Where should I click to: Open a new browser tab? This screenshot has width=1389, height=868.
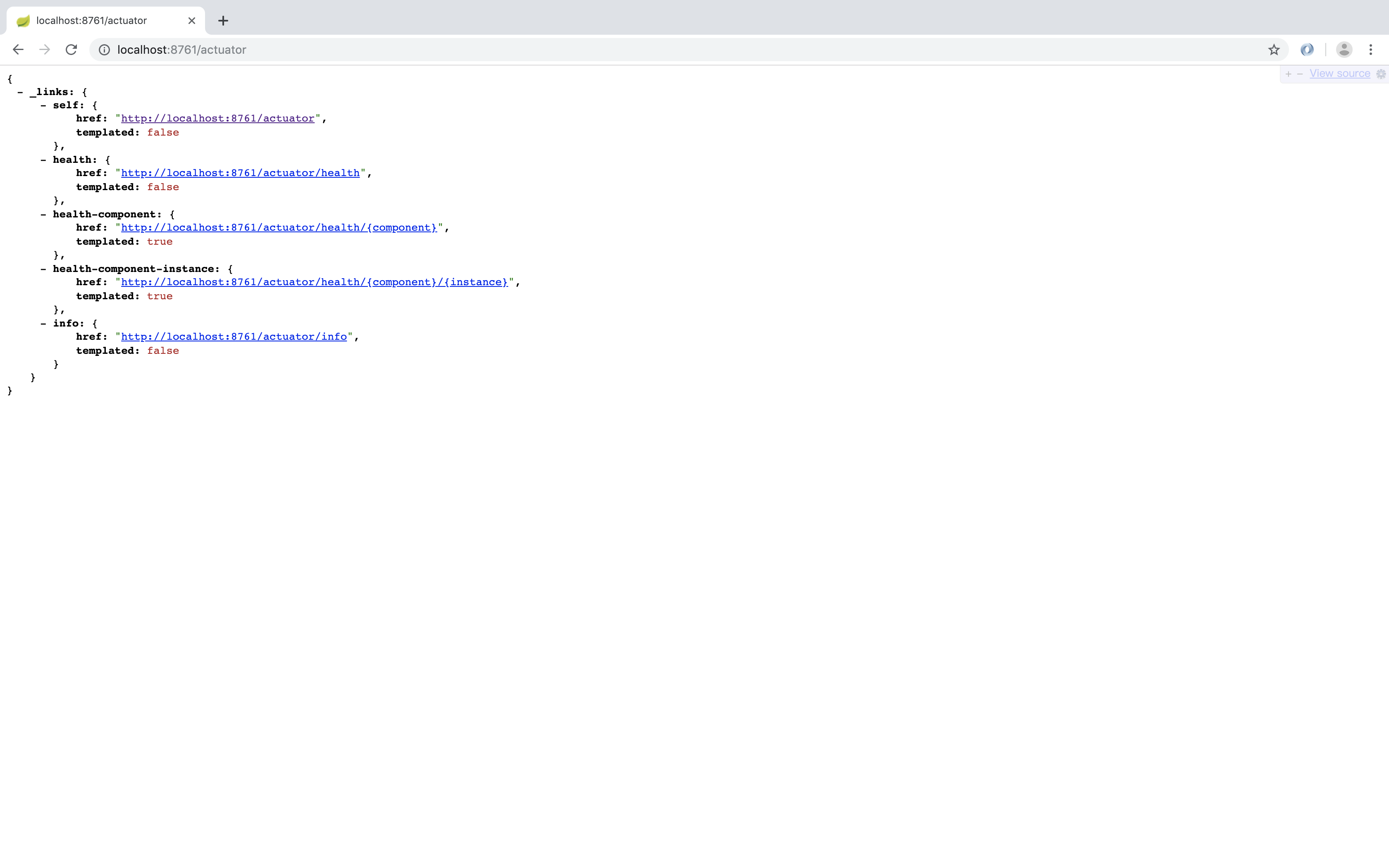pos(223,21)
